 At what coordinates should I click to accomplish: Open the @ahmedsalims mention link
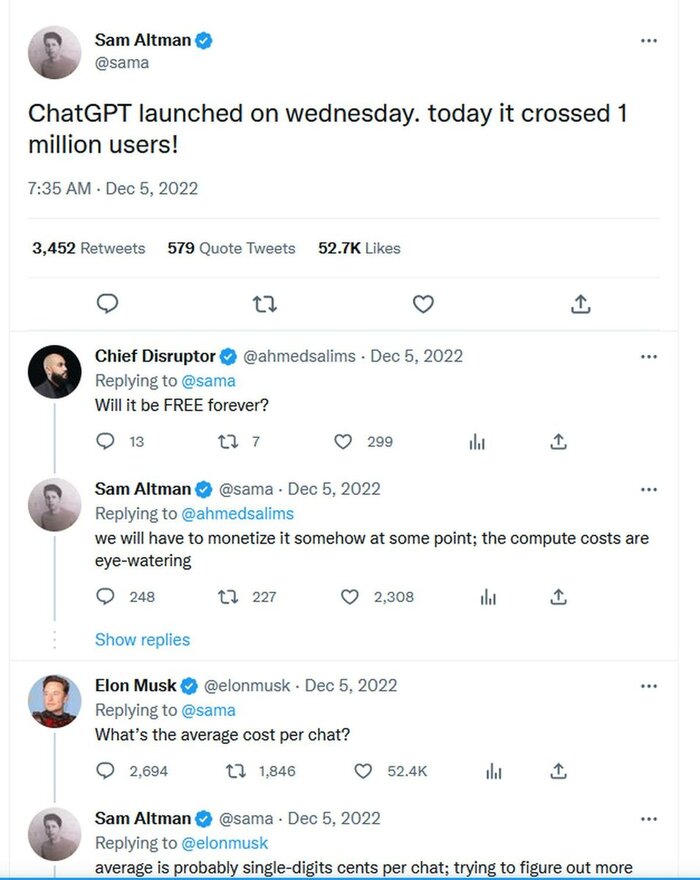237,514
